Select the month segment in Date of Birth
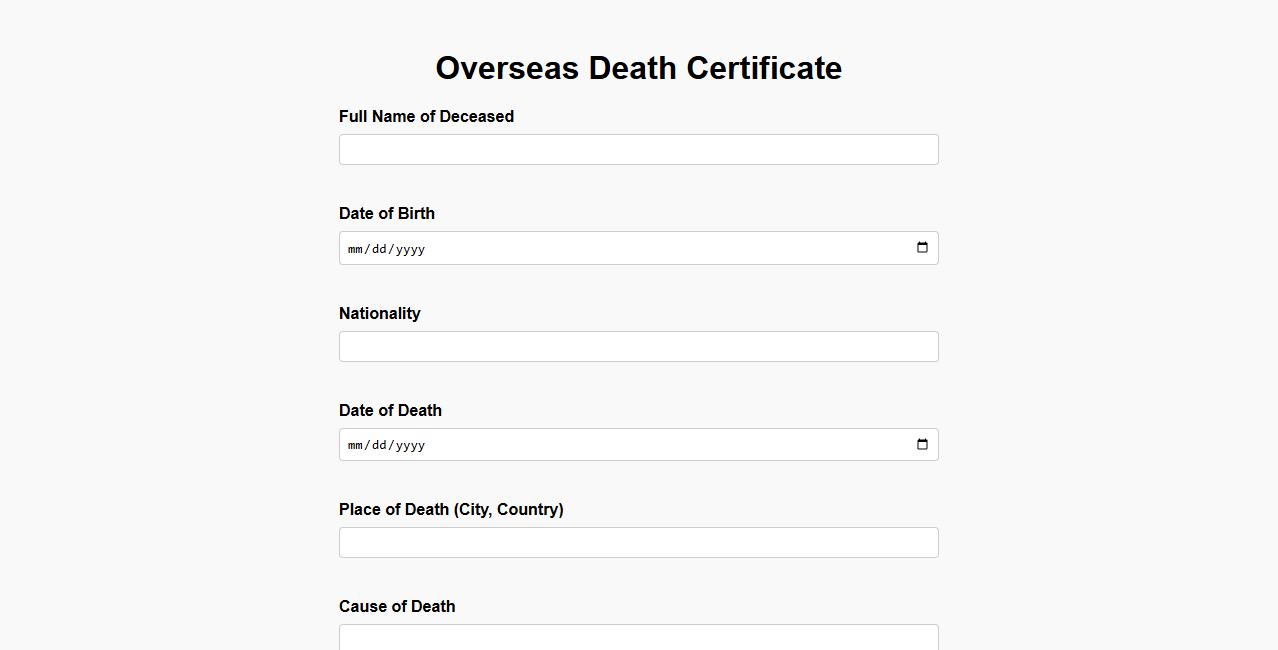This screenshot has width=1278, height=650. coord(356,249)
